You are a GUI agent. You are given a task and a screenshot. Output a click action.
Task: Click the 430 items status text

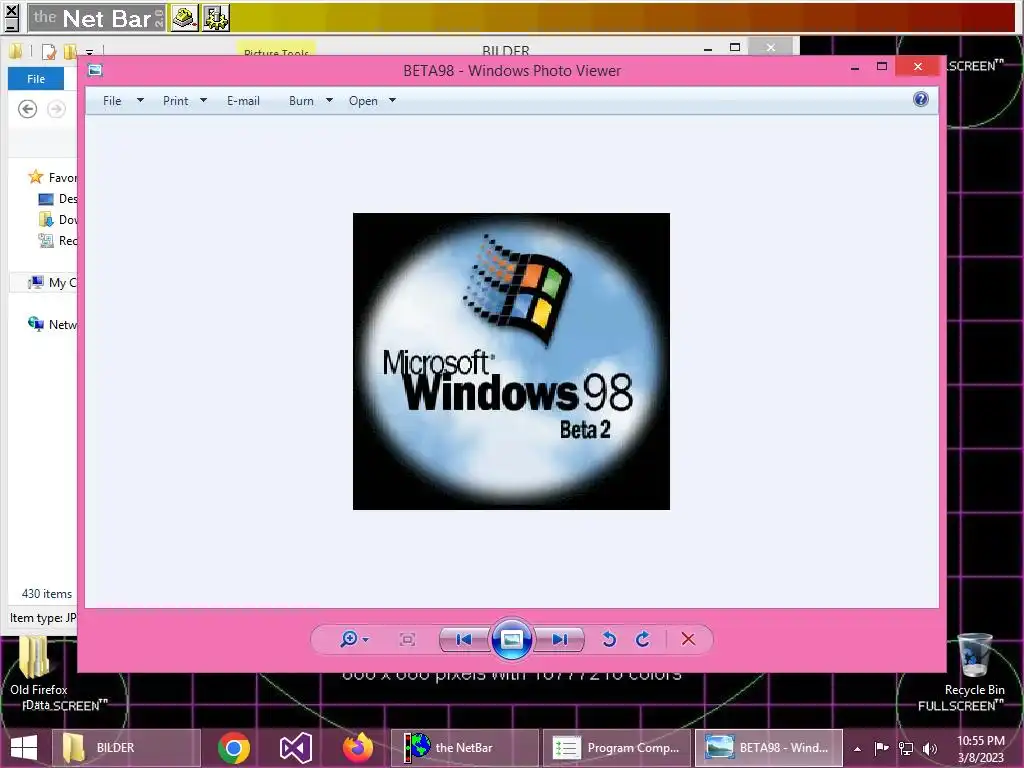click(46, 594)
